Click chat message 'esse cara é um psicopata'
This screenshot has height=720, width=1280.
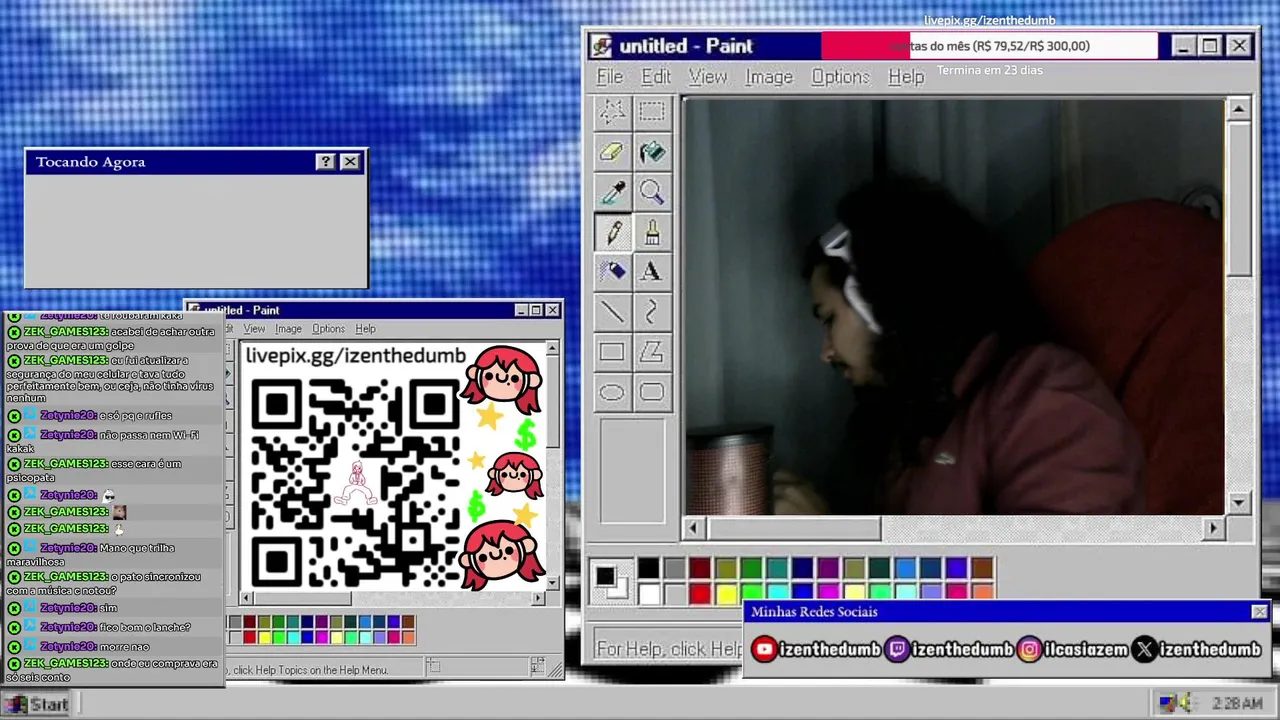94,471
